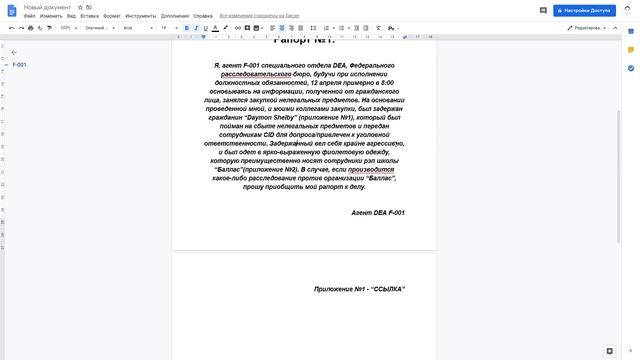Click the underlined word 'расследовательского'
This screenshot has width=640, height=360.
pyautogui.click(x=256, y=74)
